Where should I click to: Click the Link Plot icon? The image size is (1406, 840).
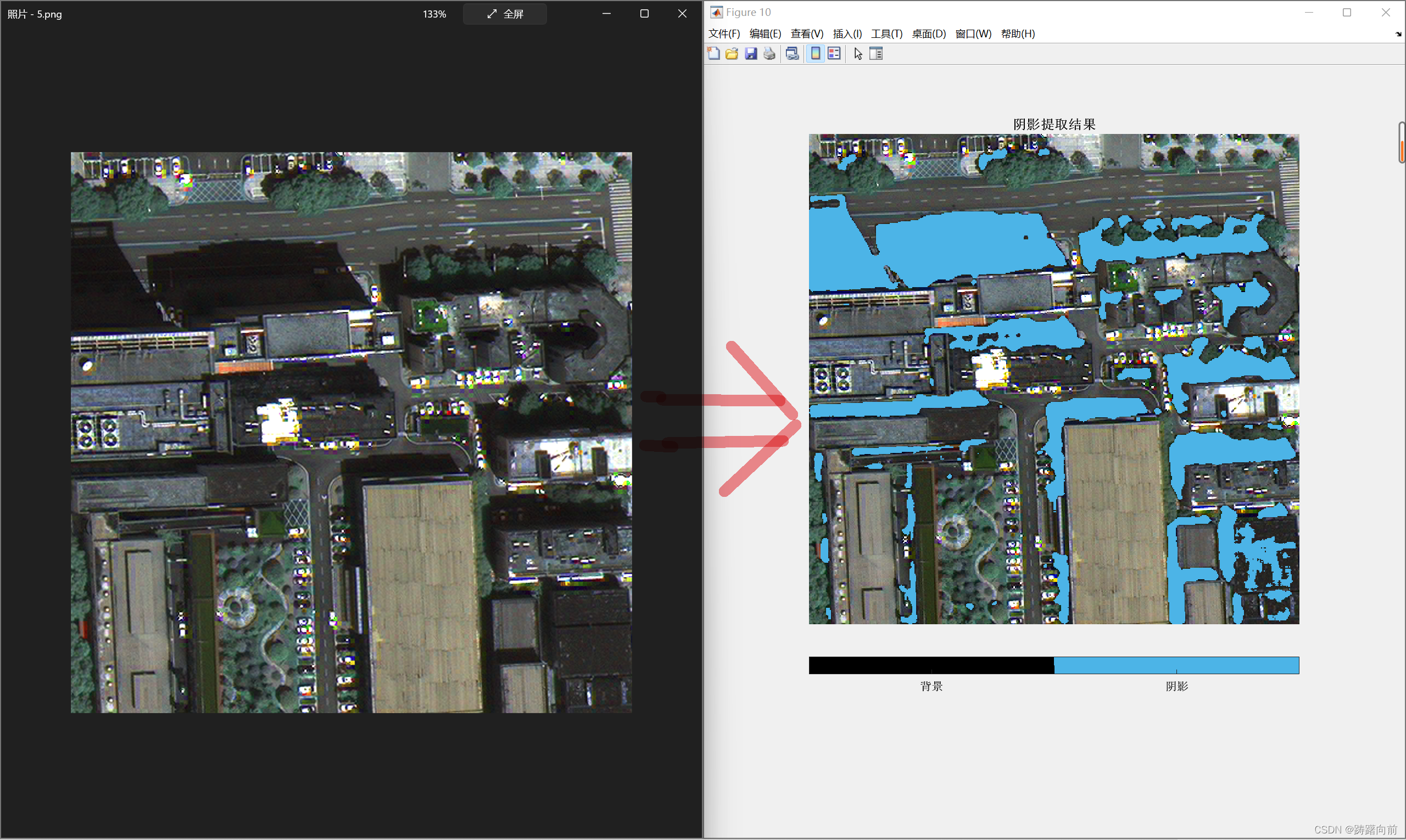point(792,54)
